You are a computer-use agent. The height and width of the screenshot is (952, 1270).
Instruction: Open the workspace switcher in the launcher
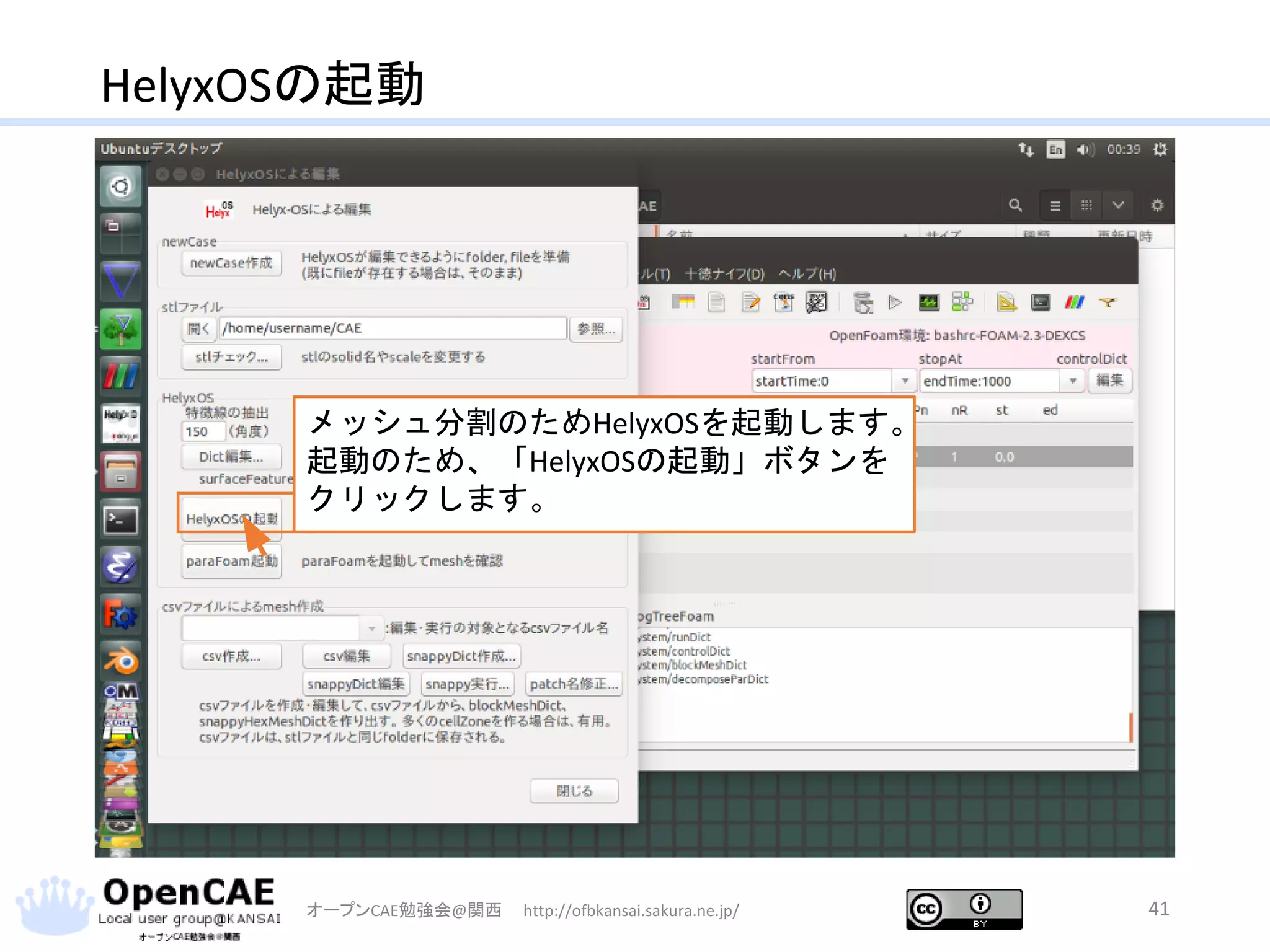pos(120,234)
